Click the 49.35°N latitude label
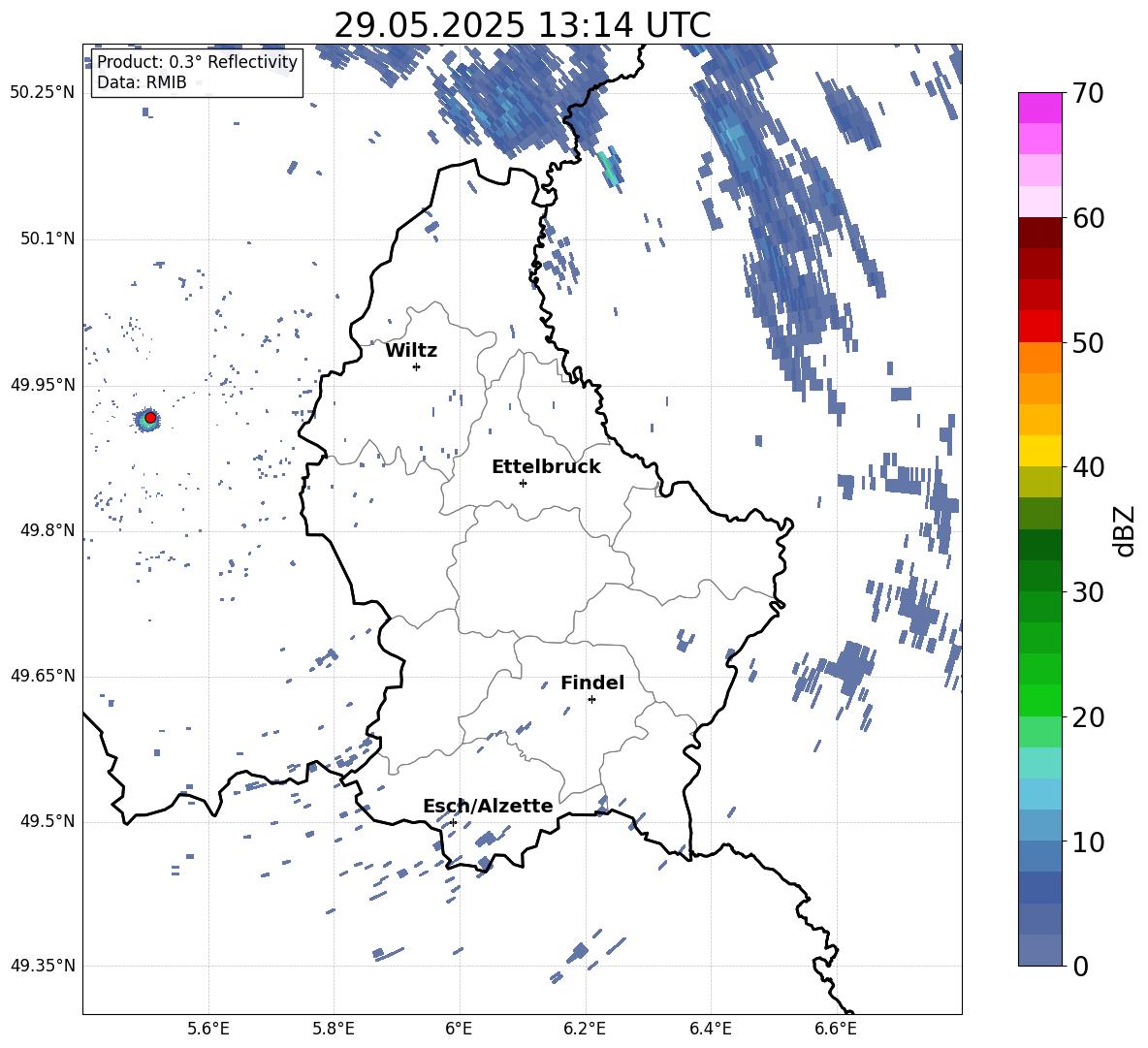 [43, 966]
